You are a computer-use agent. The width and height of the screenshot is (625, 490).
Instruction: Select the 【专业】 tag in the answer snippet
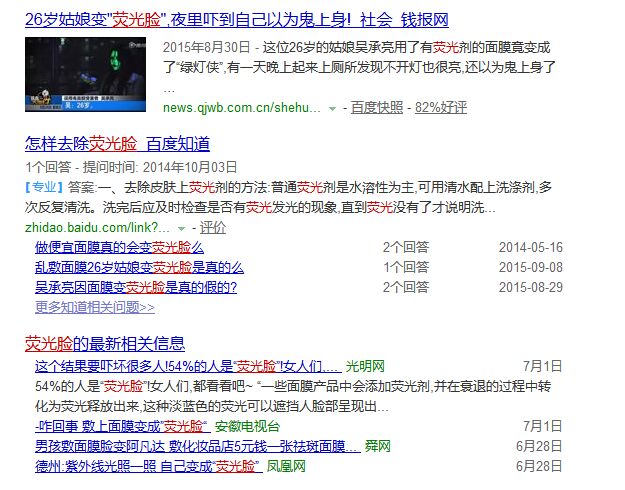44,187
